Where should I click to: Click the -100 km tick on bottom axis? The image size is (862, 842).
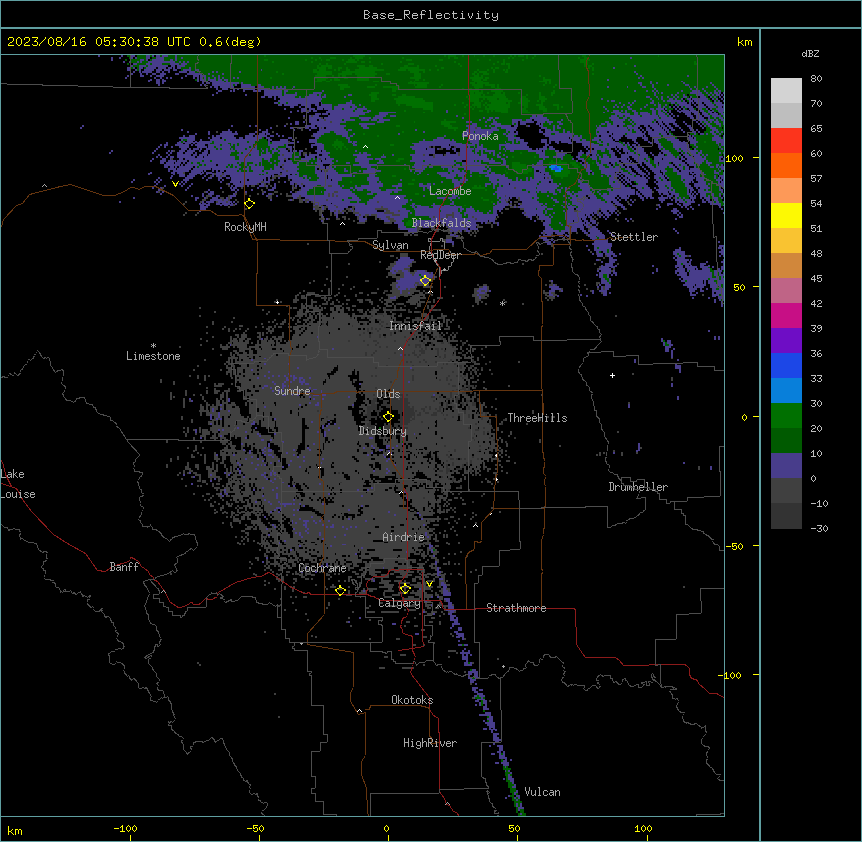pyautogui.click(x=126, y=828)
